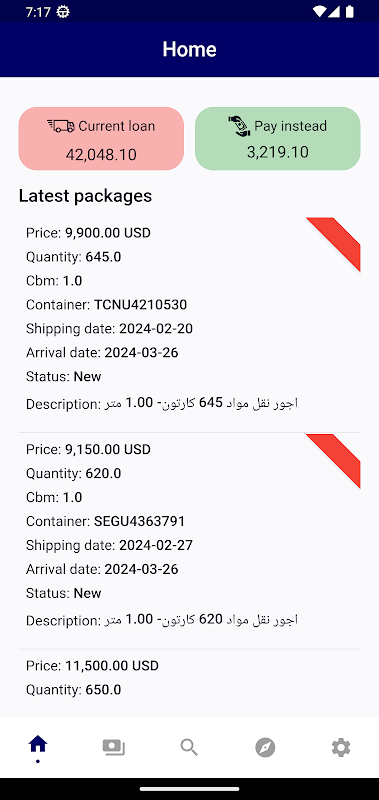Open the payments cash icon tab
The image size is (379, 800).
[x=114, y=747]
